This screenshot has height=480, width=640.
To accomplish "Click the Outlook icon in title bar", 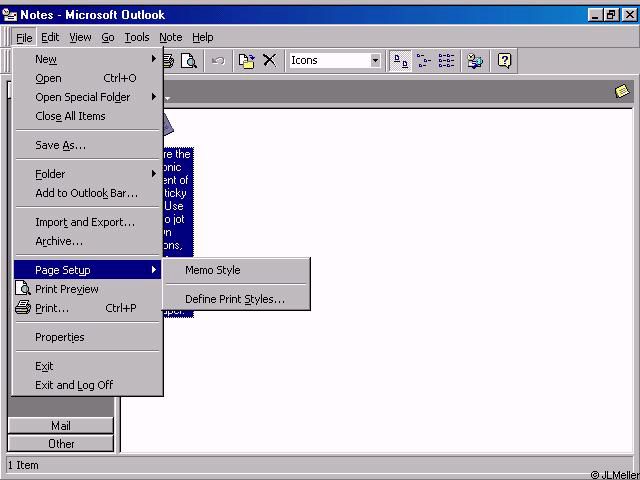I will [x=9, y=15].
